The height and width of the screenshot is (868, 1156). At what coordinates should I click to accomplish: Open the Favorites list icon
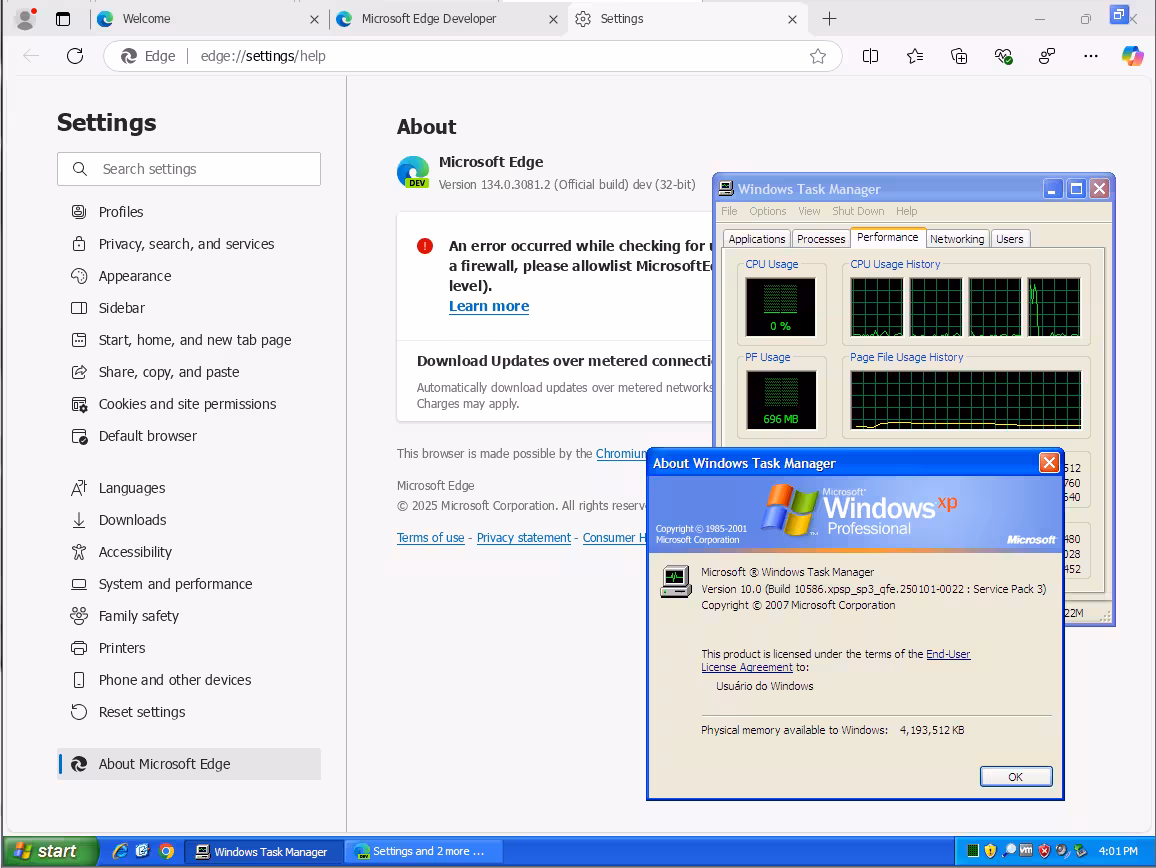tap(915, 56)
